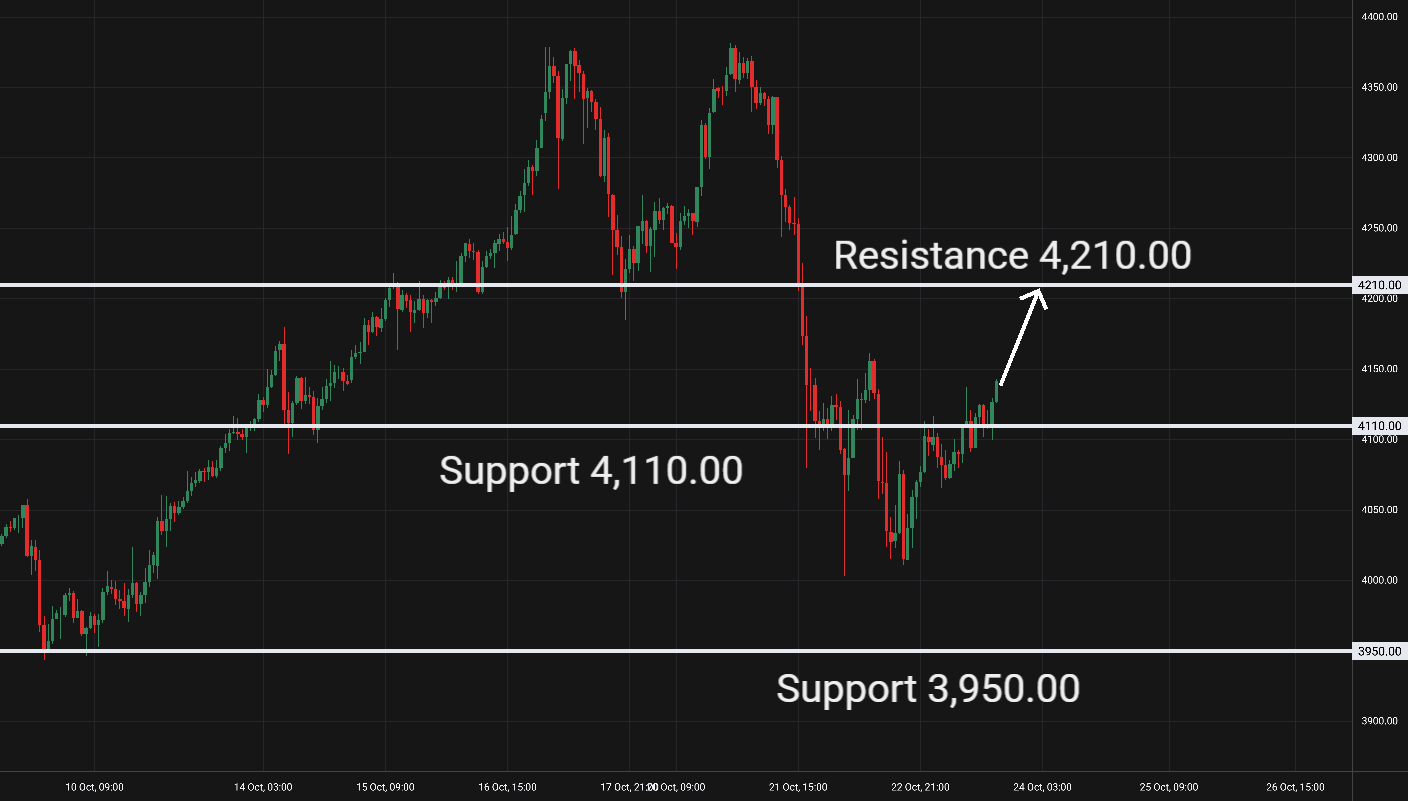Click the 25 Oct, 09:00 time label

pos(1169,787)
